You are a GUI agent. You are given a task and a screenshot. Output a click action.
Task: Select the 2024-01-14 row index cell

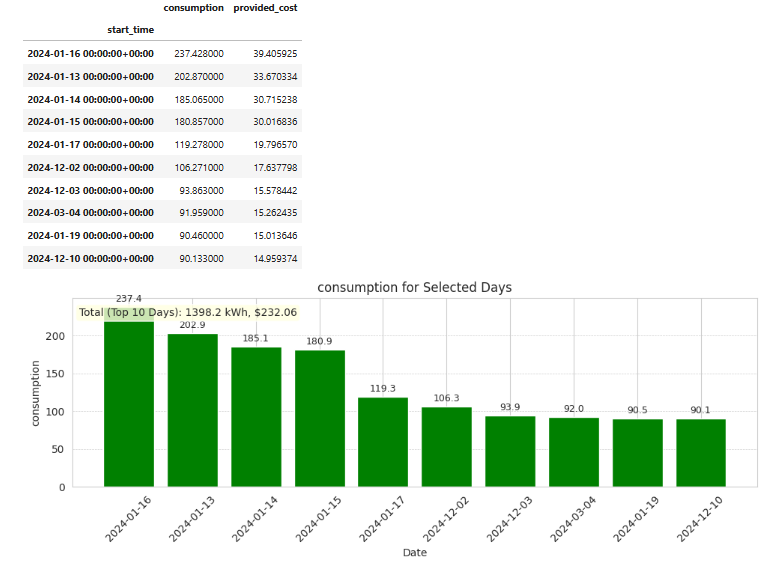coord(90,99)
